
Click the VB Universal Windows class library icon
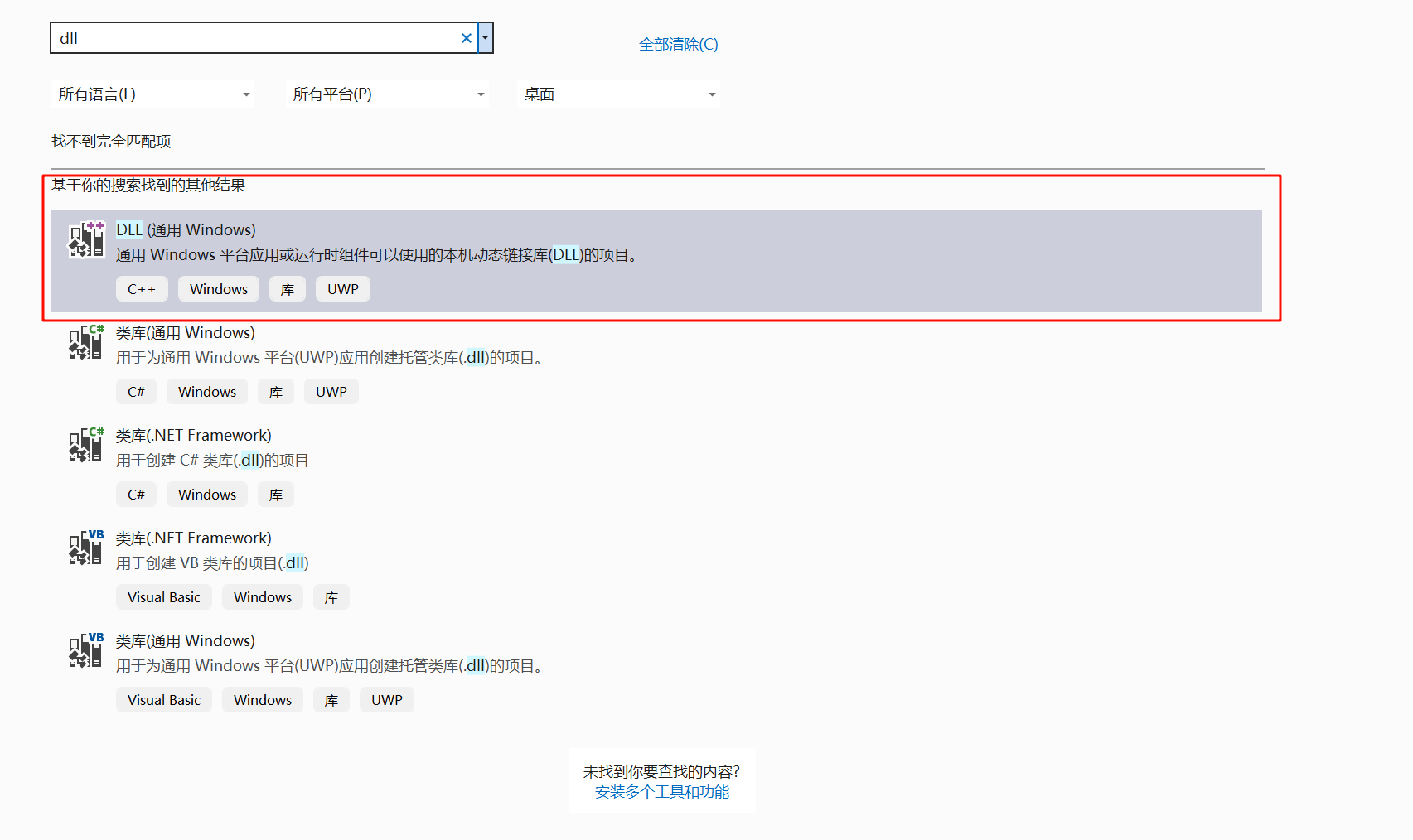86,650
